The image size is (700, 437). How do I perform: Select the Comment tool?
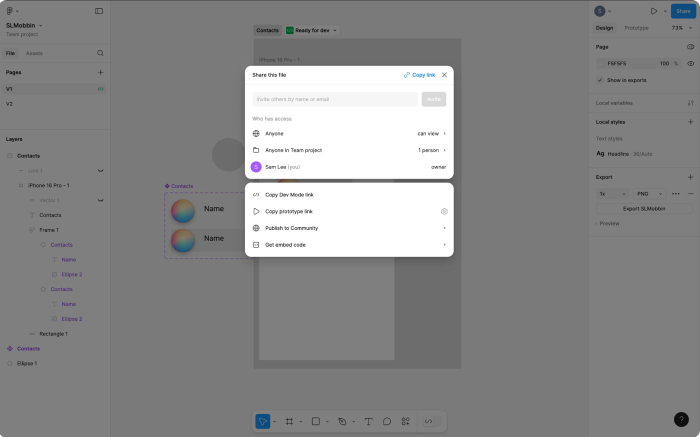coord(387,421)
